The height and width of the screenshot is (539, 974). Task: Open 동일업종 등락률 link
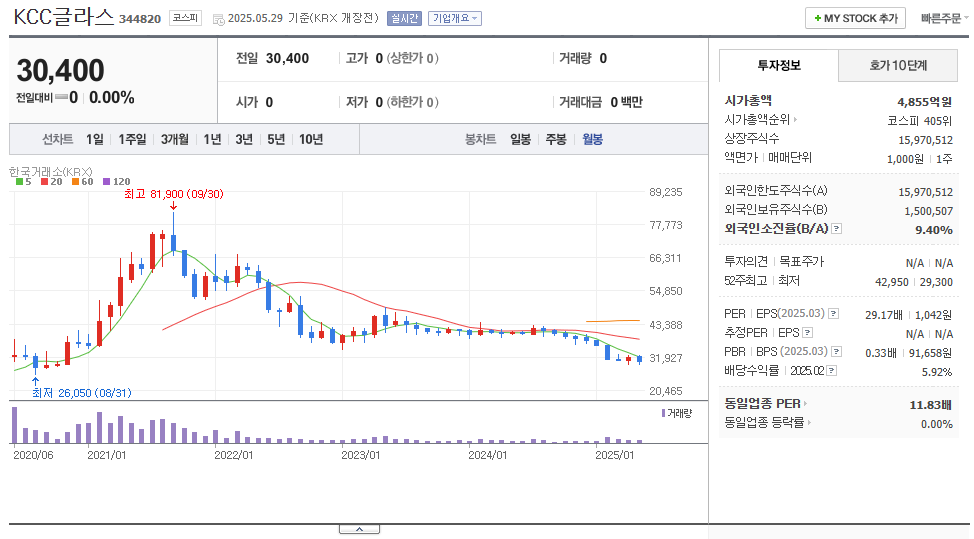point(767,422)
